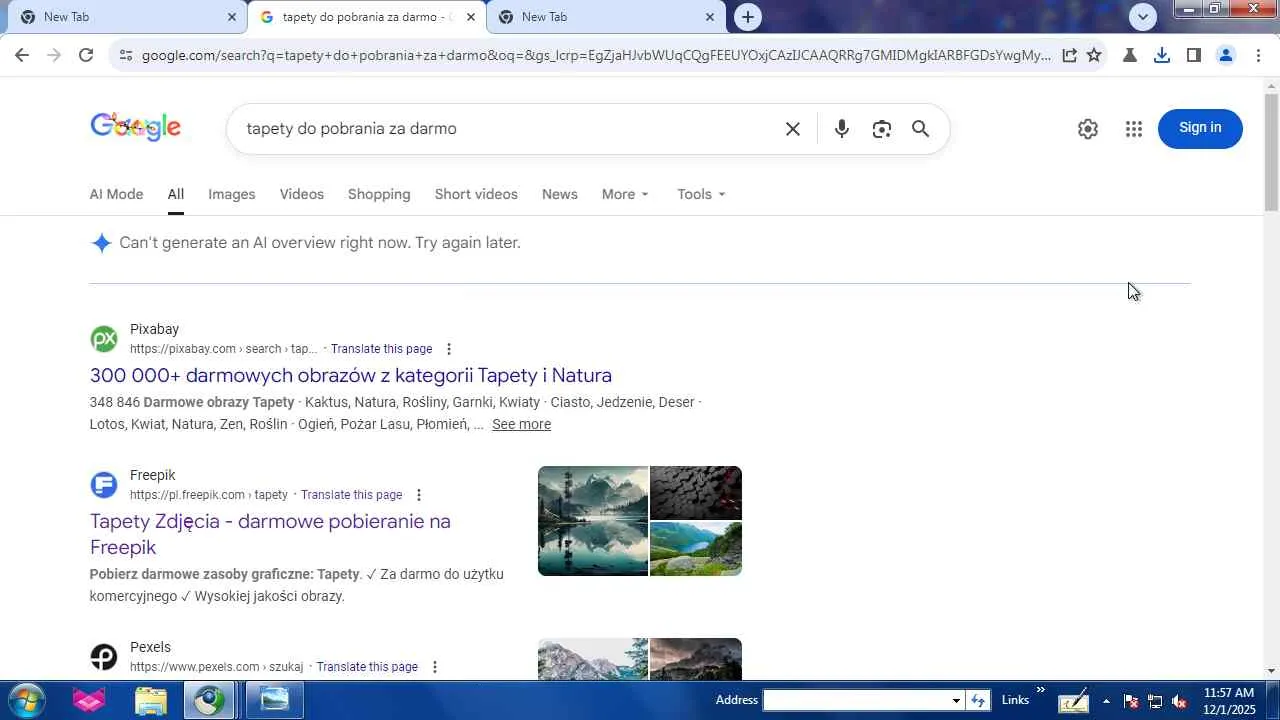Switch to AI Mode
1280x720 pixels.
[x=116, y=194]
